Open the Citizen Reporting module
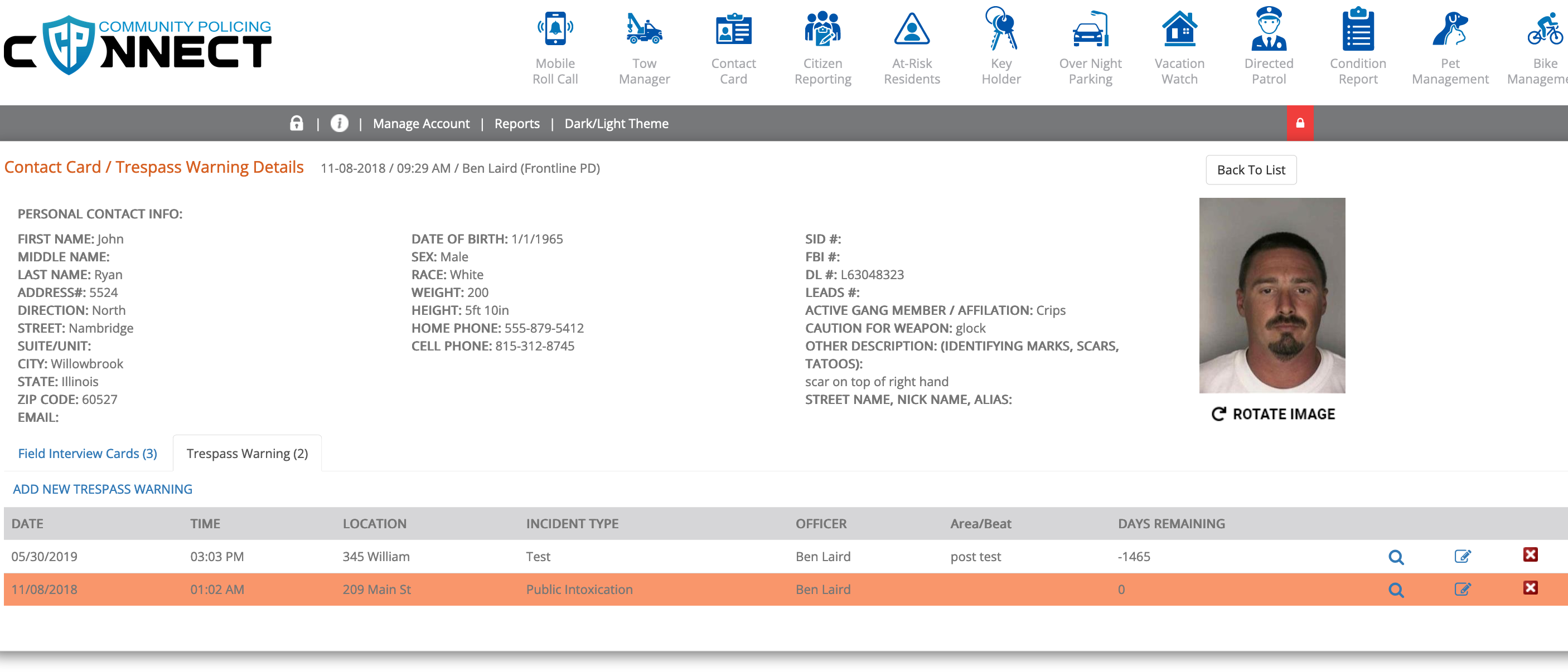 pos(822,47)
